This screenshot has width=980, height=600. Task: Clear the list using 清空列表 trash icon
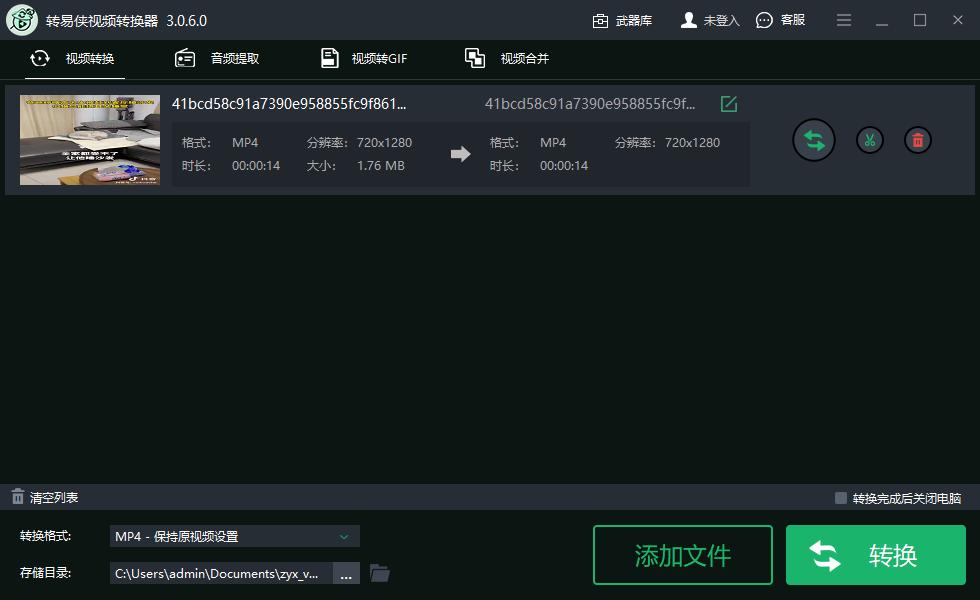[x=17, y=496]
